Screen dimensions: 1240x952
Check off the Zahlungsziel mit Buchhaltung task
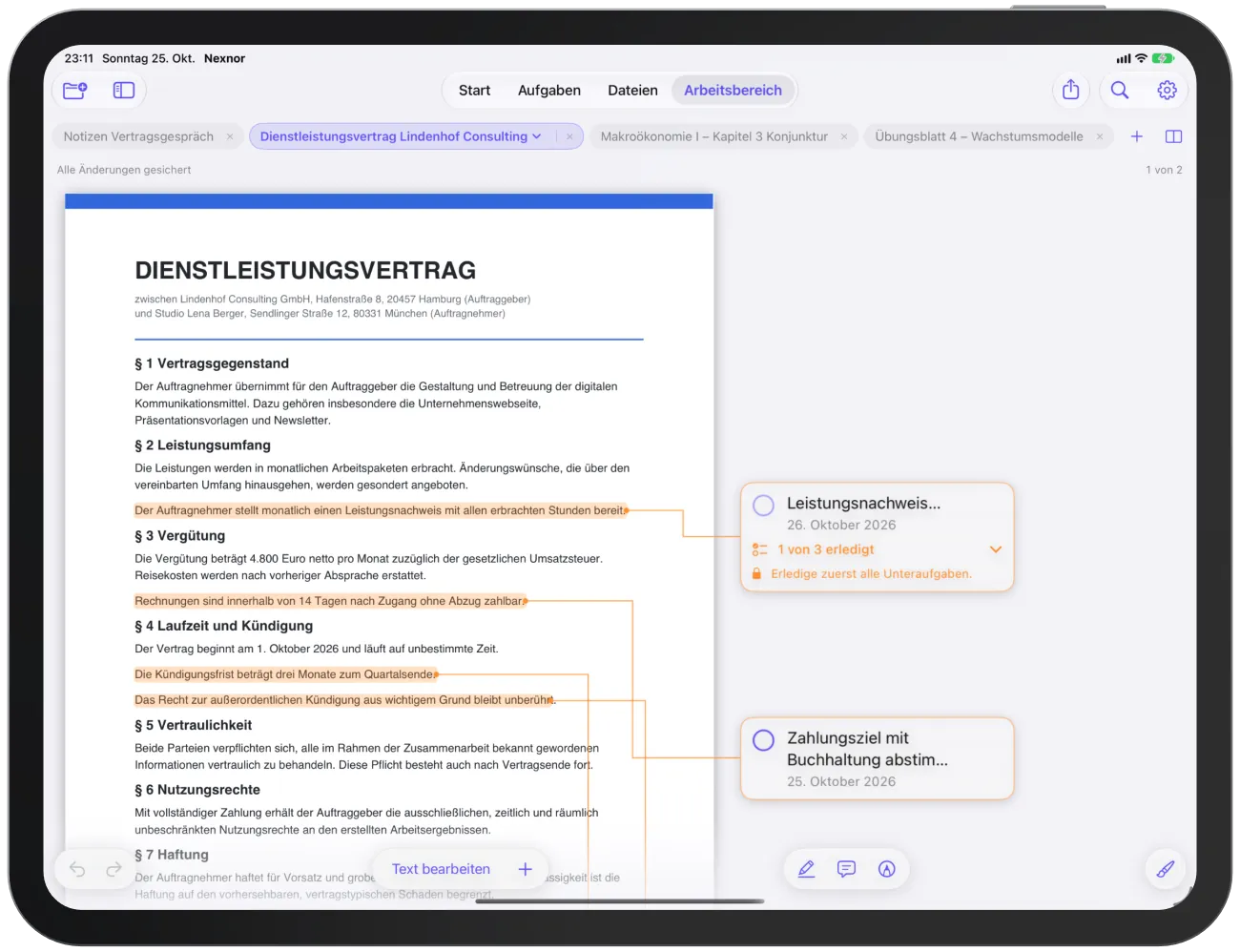763,740
